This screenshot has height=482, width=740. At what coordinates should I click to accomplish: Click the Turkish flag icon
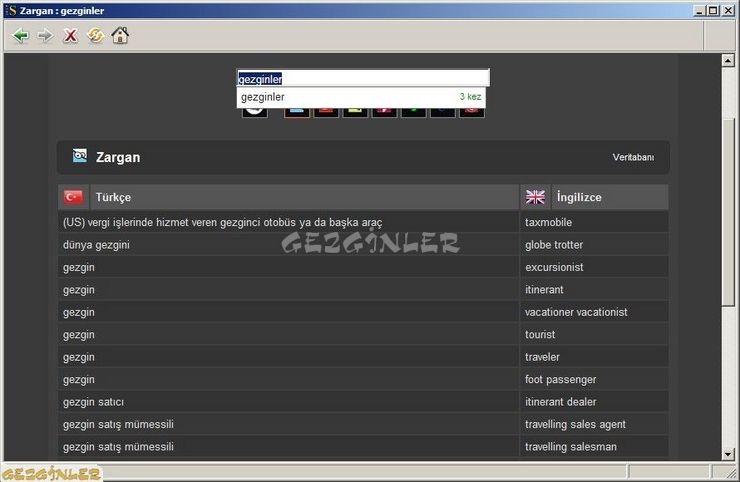coord(73,197)
